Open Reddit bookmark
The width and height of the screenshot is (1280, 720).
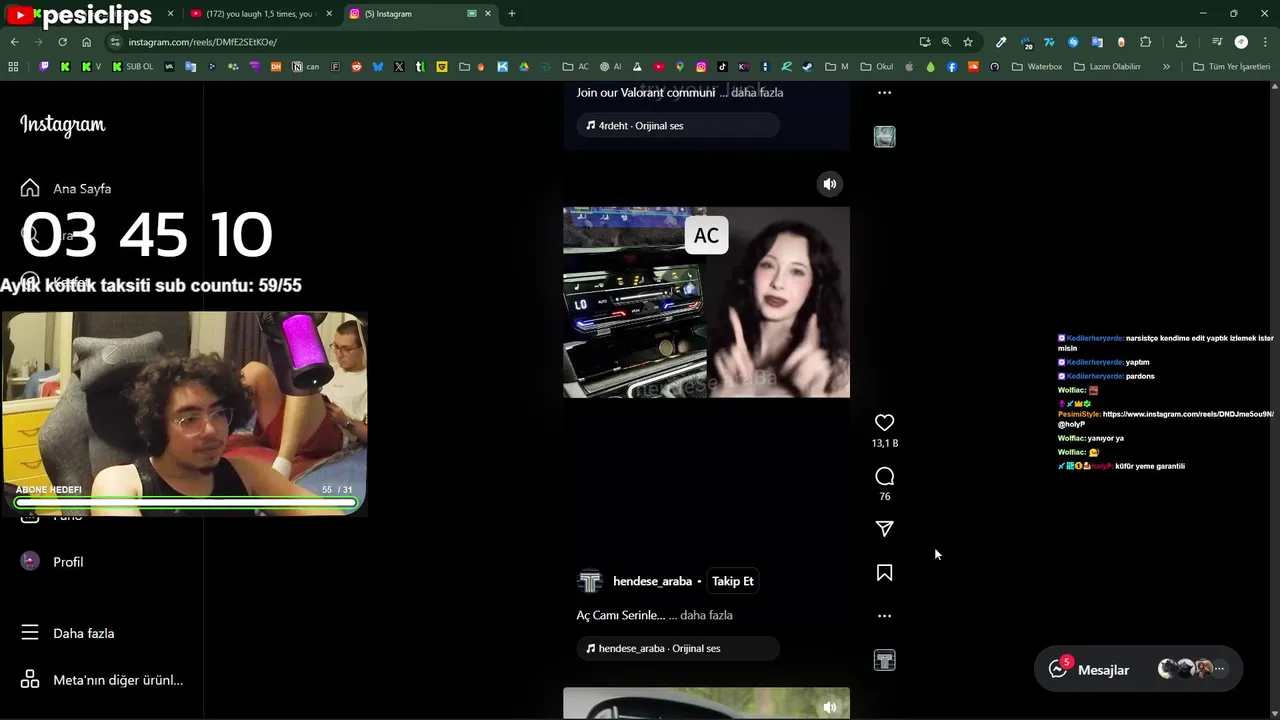point(356,67)
